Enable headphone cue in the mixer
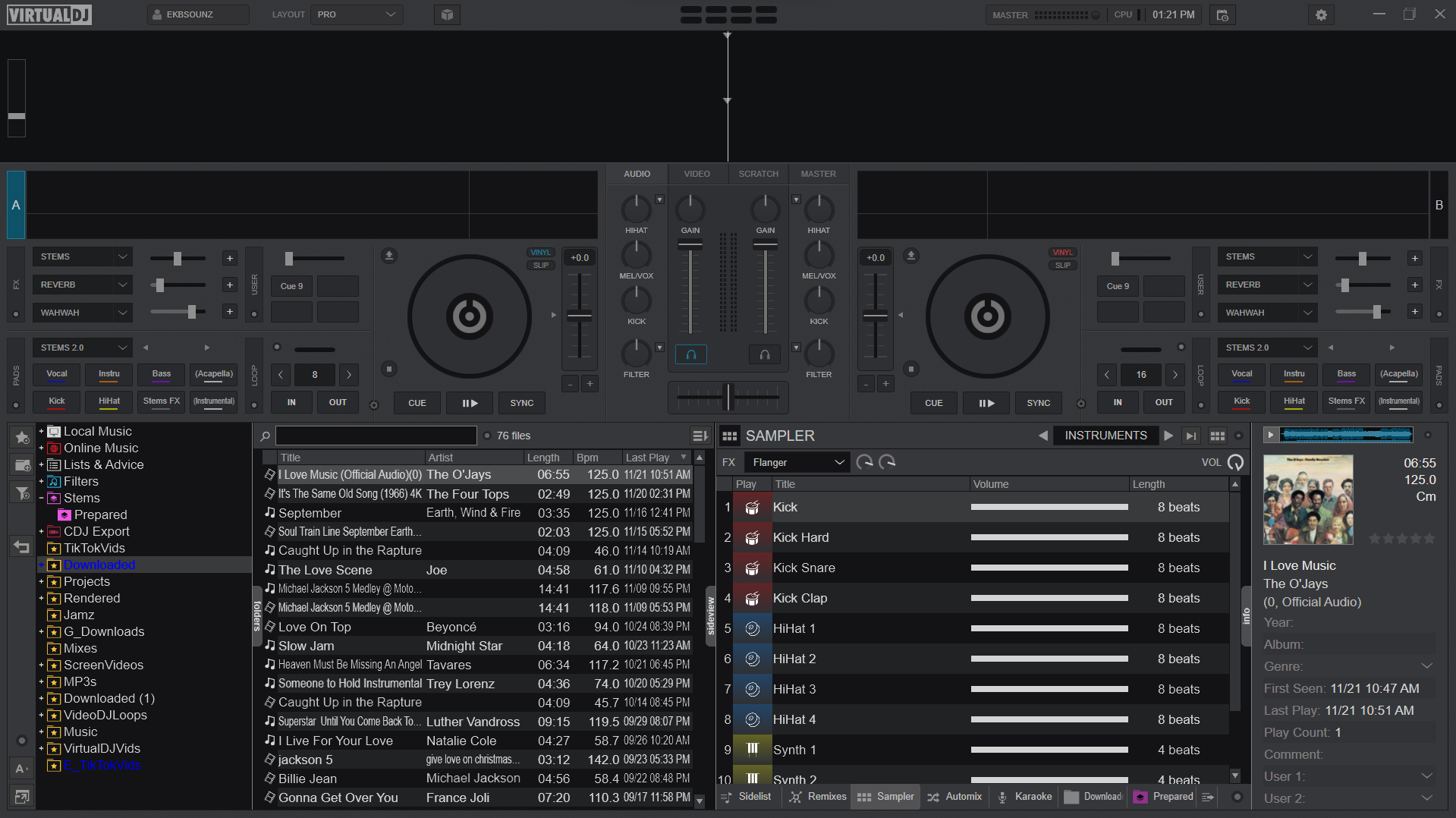The image size is (1456, 818). (690, 354)
